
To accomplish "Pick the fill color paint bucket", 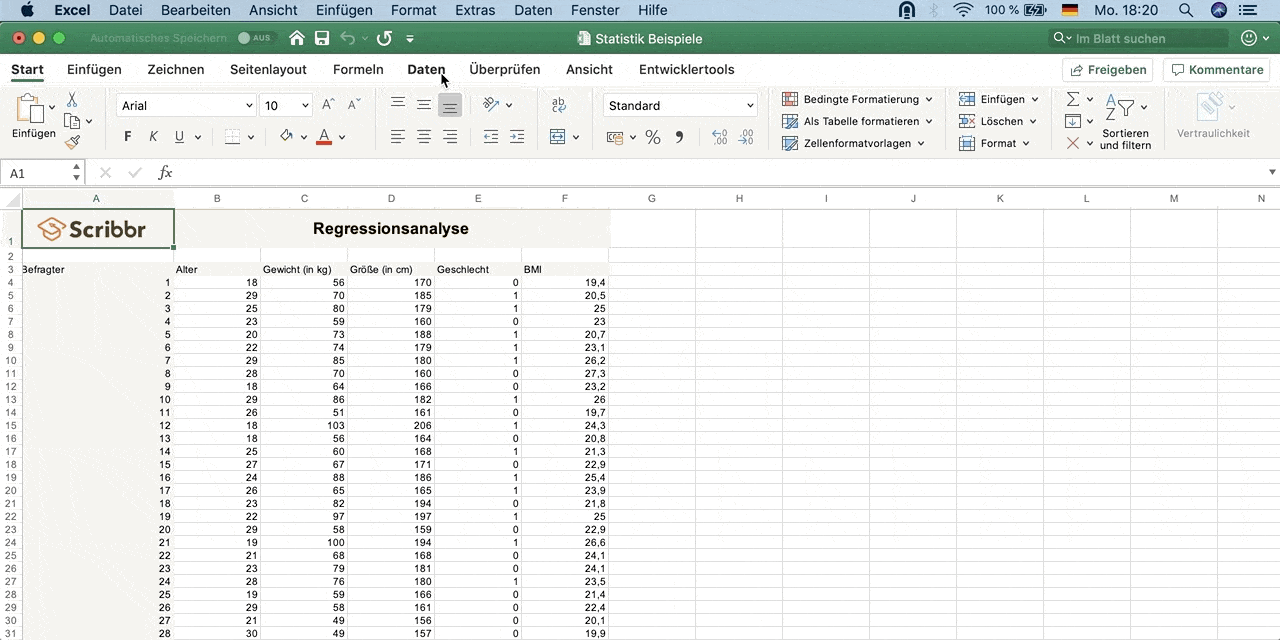I will tap(286, 137).
